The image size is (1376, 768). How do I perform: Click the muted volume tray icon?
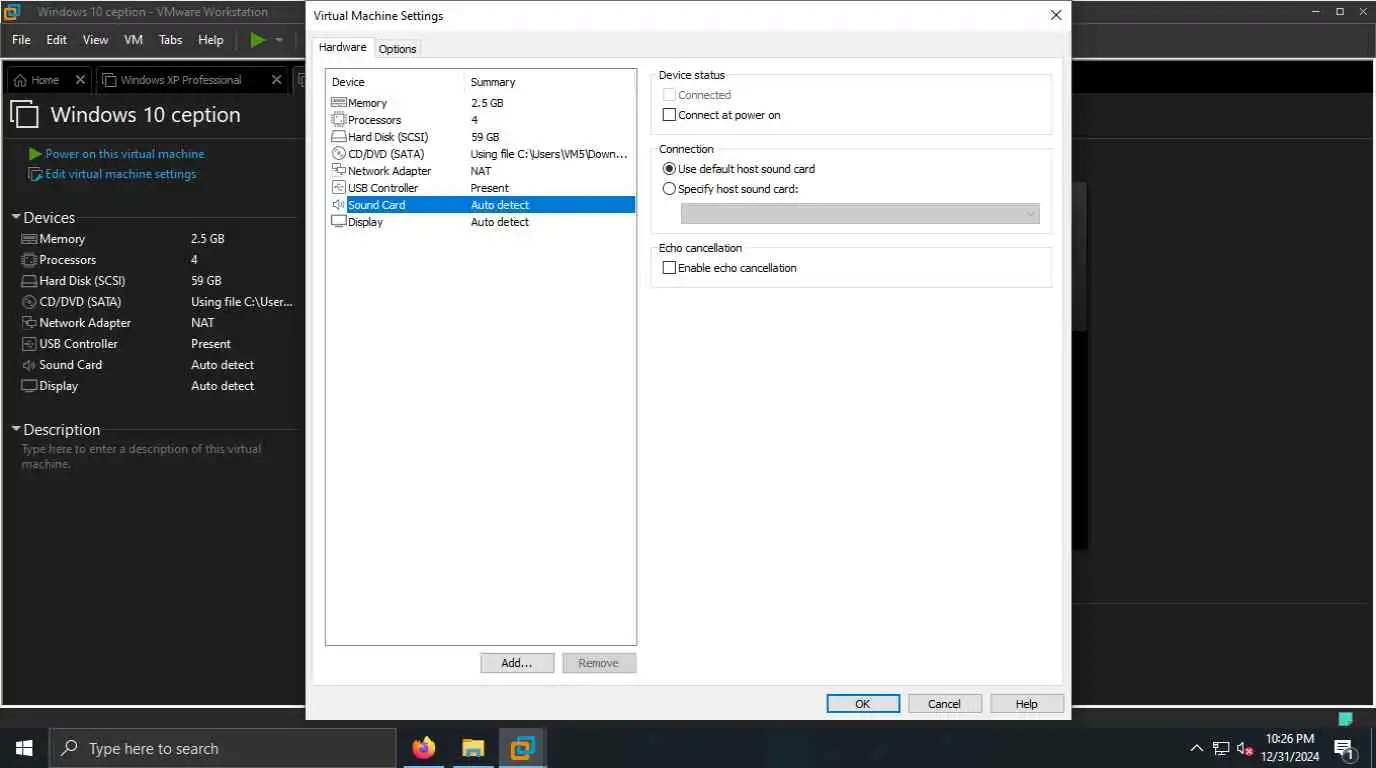pyautogui.click(x=1245, y=748)
